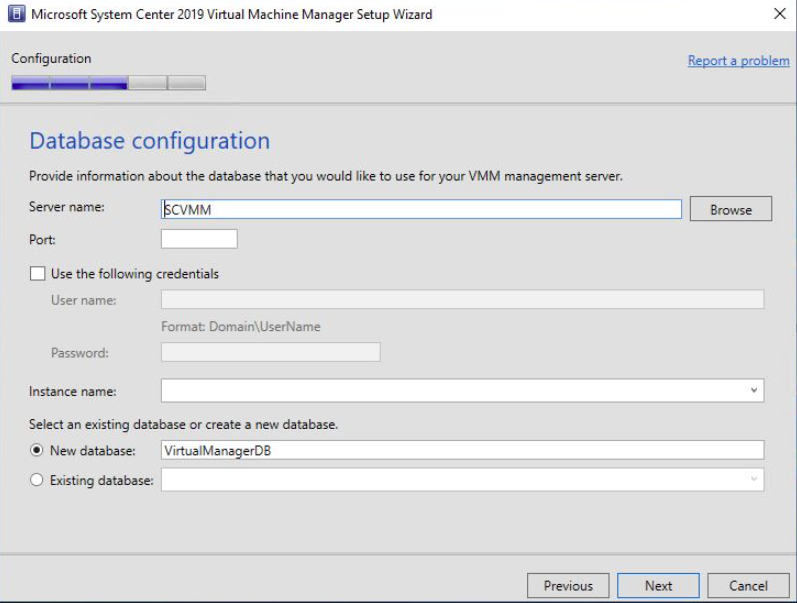Image resolution: width=797 pixels, height=603 pixels.
Task: Click the setup wizard title bar icon
Action: pyautogui.click(x=16, y=14)
